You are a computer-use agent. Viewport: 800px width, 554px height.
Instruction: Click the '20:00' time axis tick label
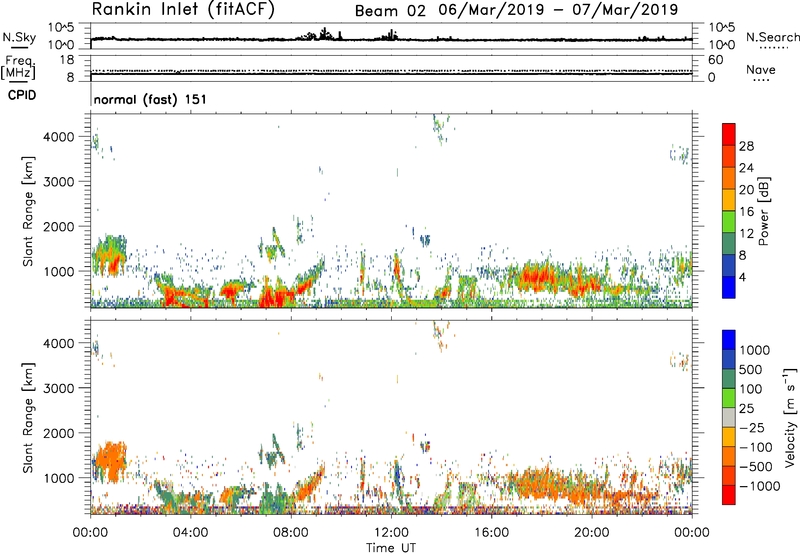592,533
